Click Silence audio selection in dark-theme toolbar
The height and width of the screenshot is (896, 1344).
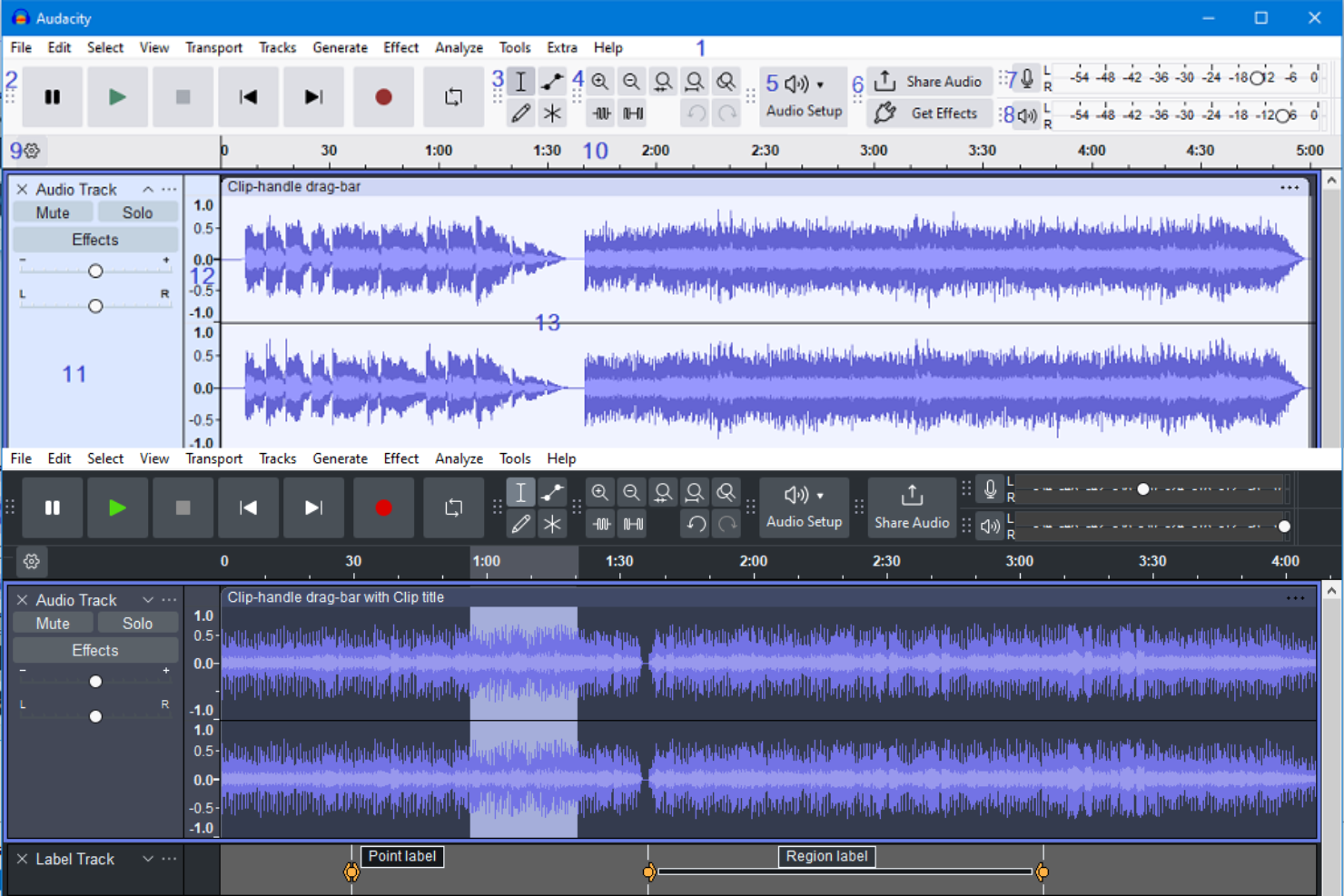(x=633, y=525)
